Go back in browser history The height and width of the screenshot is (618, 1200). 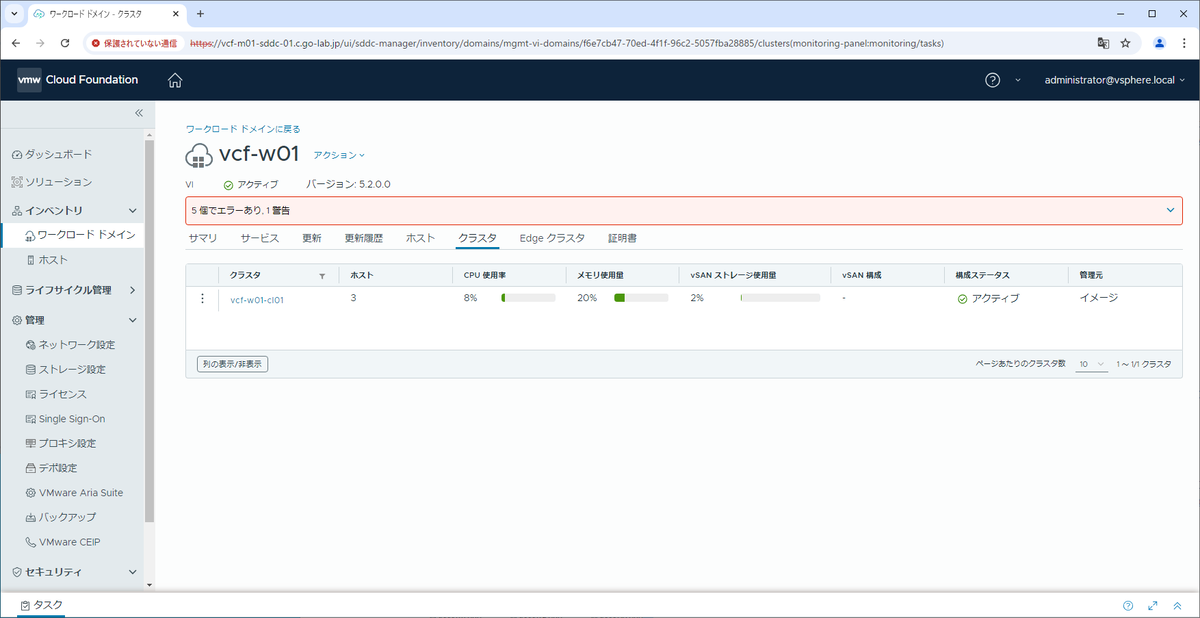click(x=15, y=43)
